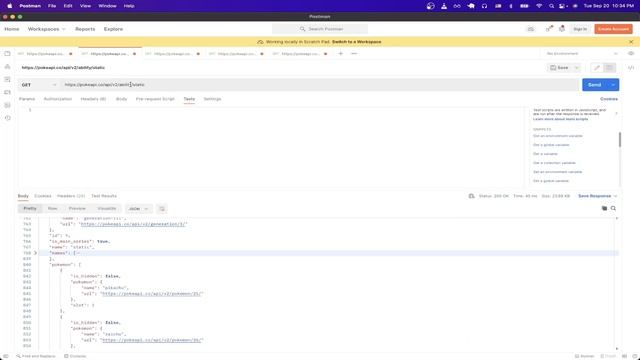Screen dimensions: 640x360
Task: Click macOS Spotlight search icon
Action: point(551,6)
